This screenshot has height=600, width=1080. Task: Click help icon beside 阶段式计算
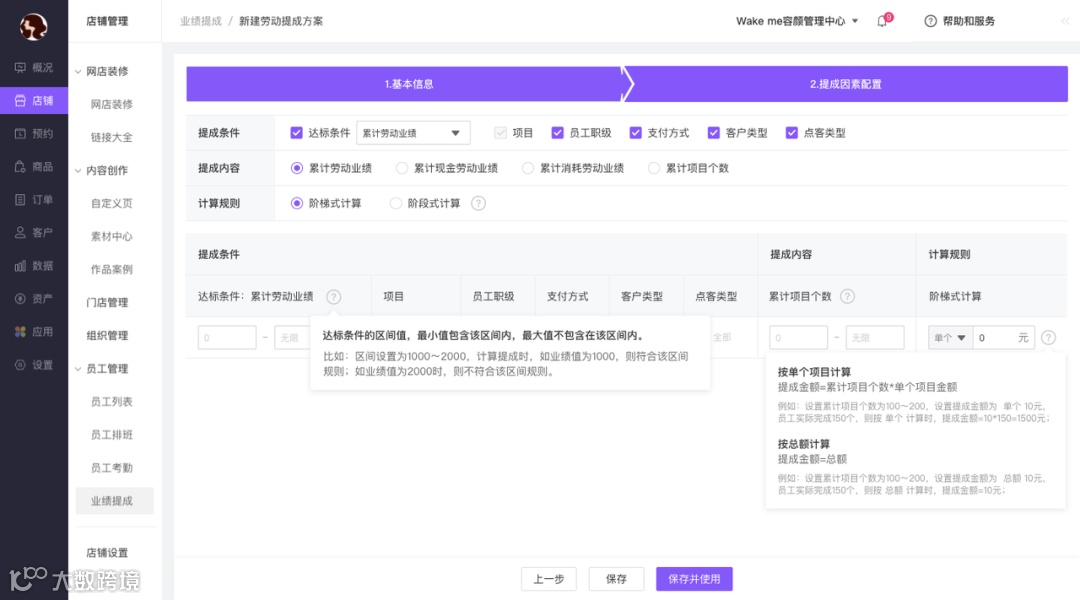pos(478,203)
